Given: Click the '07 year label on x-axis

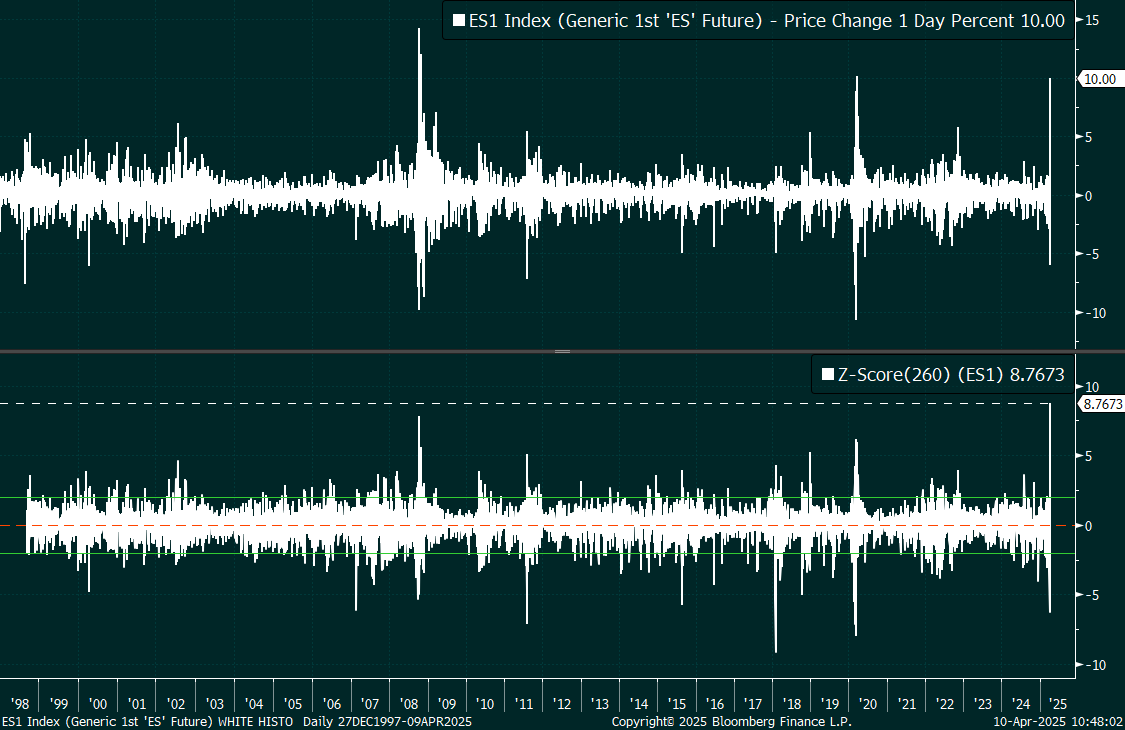Looking at the screenshot, I should tap(369, 704).
